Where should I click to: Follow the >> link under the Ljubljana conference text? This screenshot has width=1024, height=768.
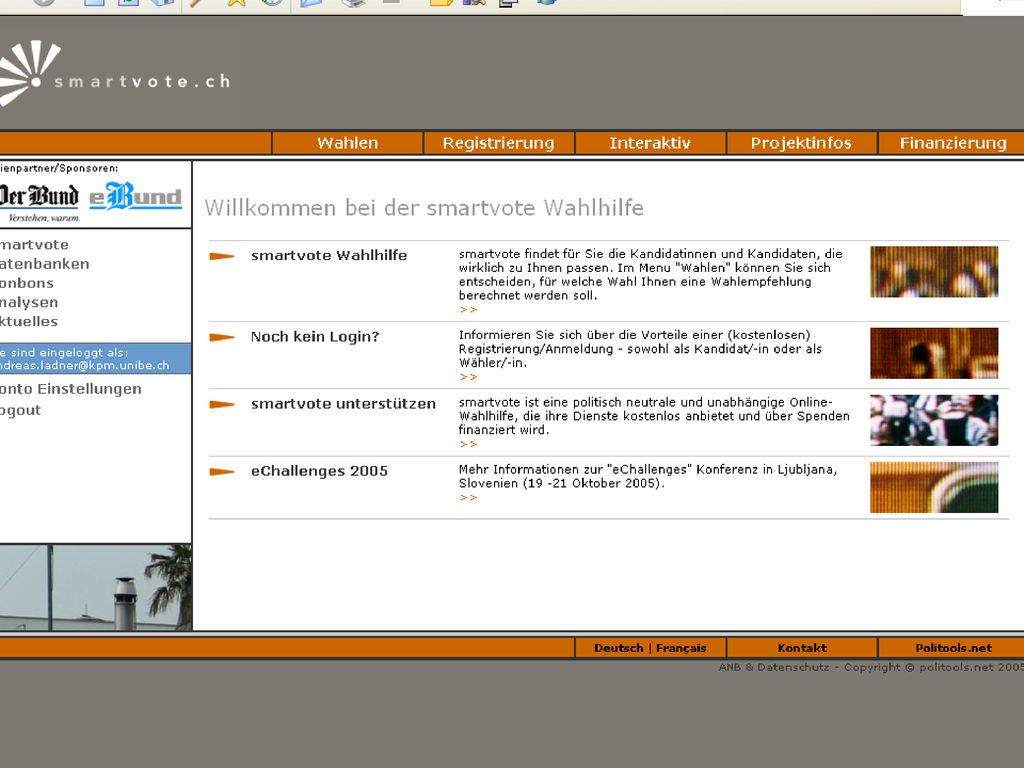click(468, 498)
